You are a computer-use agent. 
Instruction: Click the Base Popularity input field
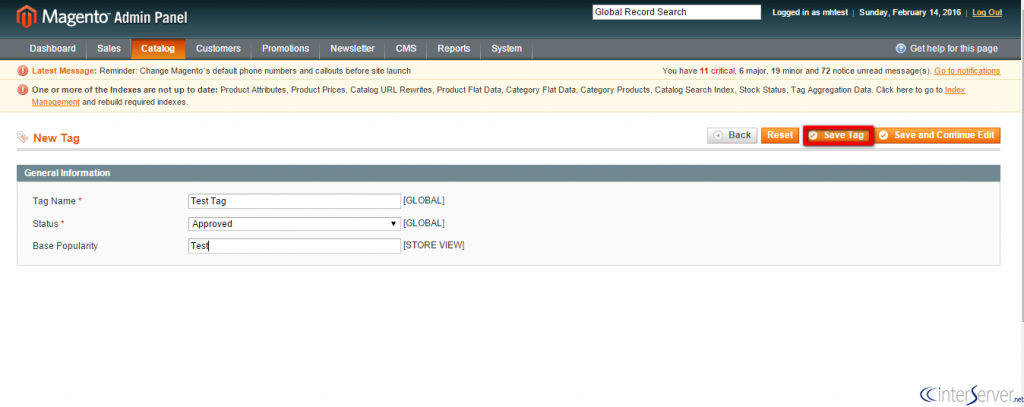pyautogui.click(x=294, y=246)
